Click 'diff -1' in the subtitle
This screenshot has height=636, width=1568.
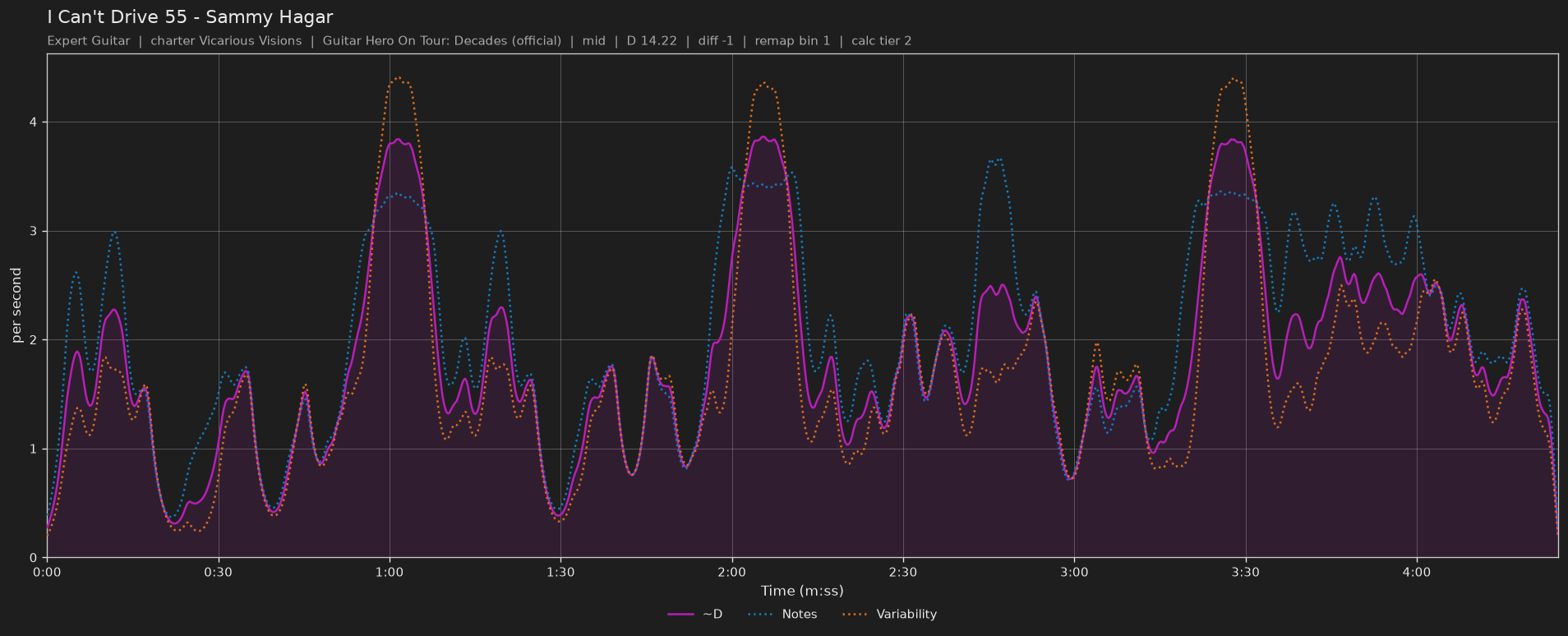click(x=716, y=41)
